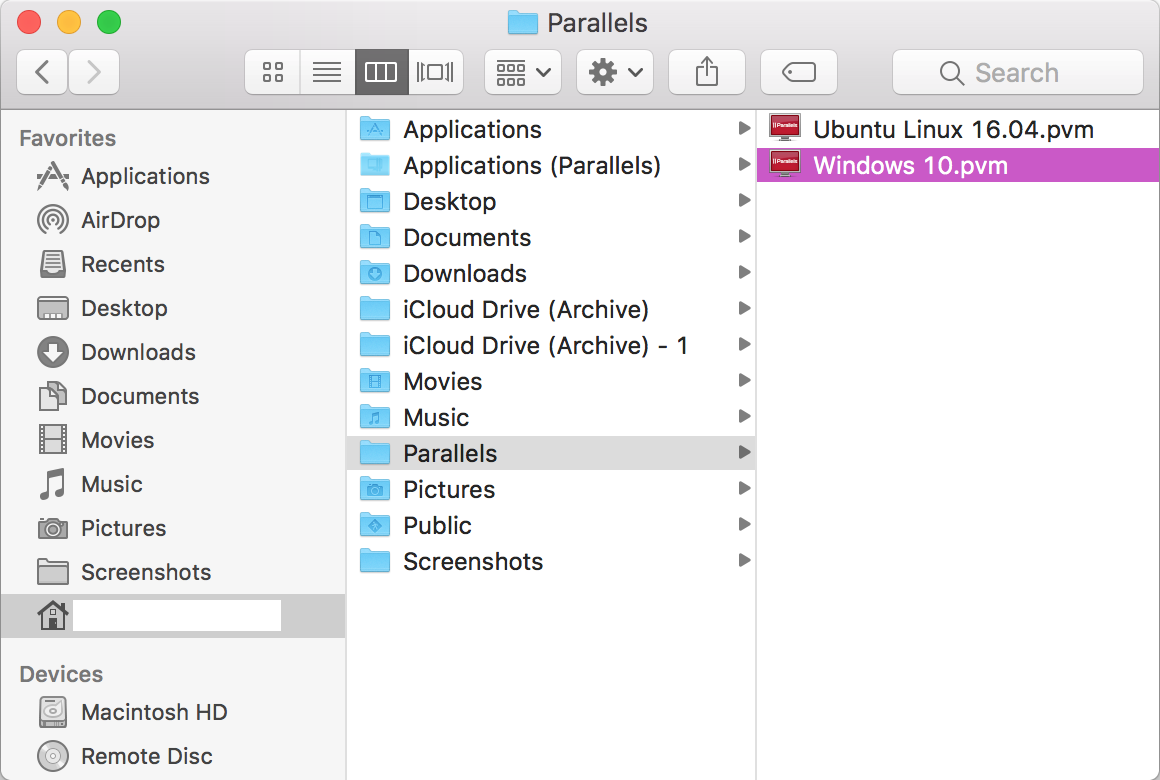The image size is (1160, 780).
Task: Open Downloads in the sidebar
Action: tap(138, 352)
